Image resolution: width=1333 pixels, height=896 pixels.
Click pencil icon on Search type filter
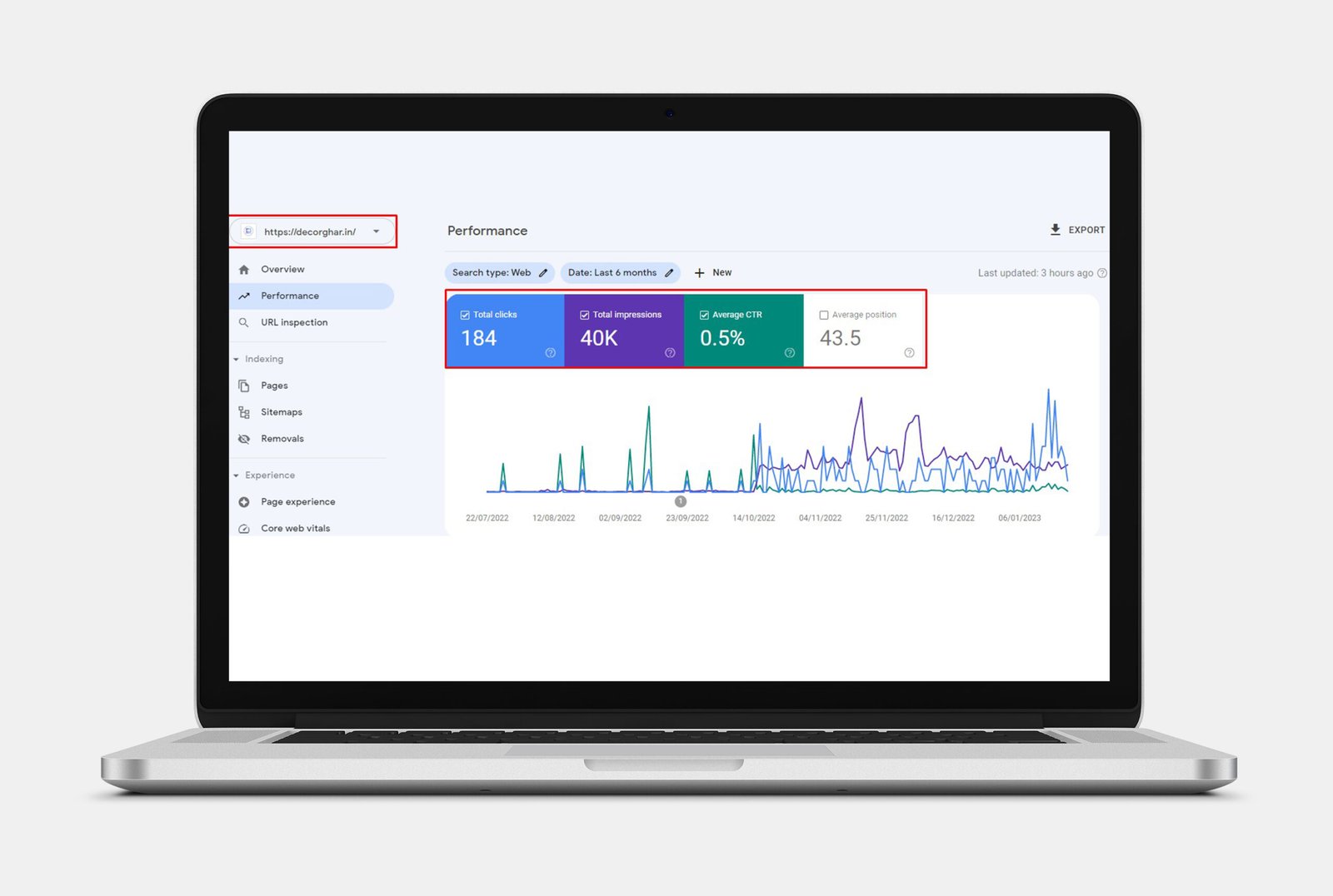(543, 272)
